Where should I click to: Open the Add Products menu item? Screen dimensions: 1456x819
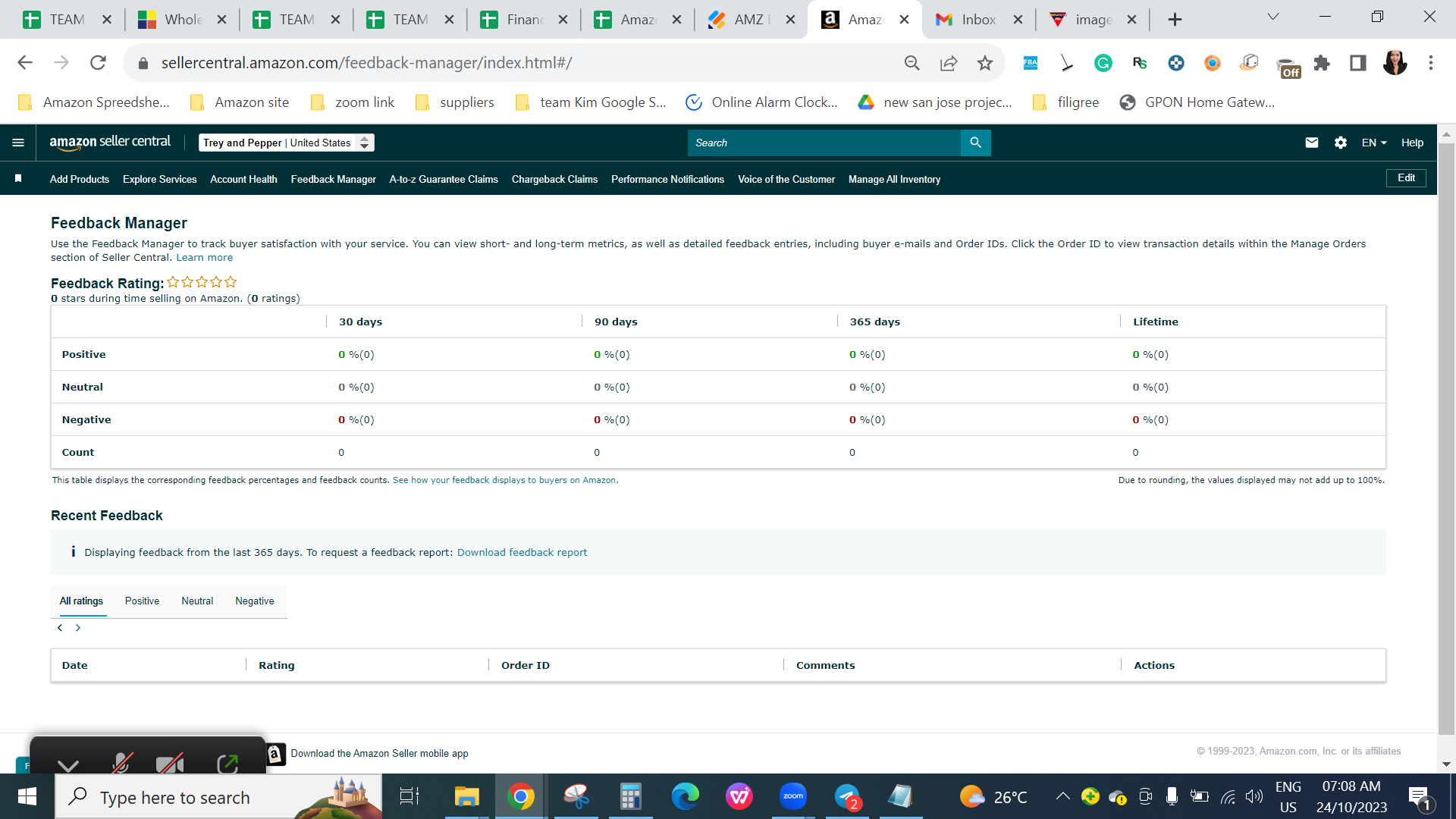point(80,180)
